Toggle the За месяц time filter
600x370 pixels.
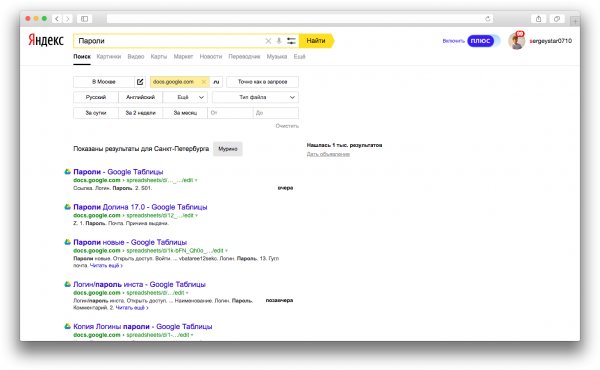point(185,113)
